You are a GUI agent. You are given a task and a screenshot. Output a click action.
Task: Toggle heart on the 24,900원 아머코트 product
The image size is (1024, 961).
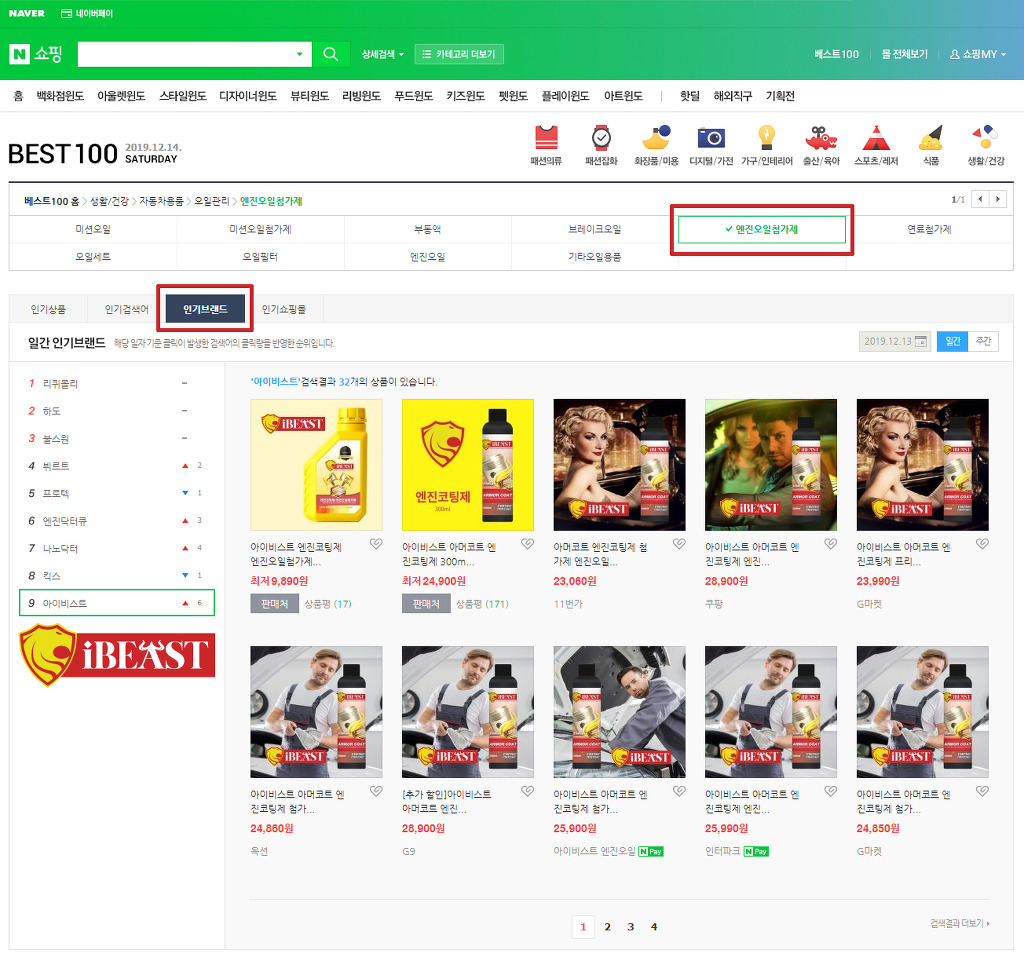pos(528,544)
